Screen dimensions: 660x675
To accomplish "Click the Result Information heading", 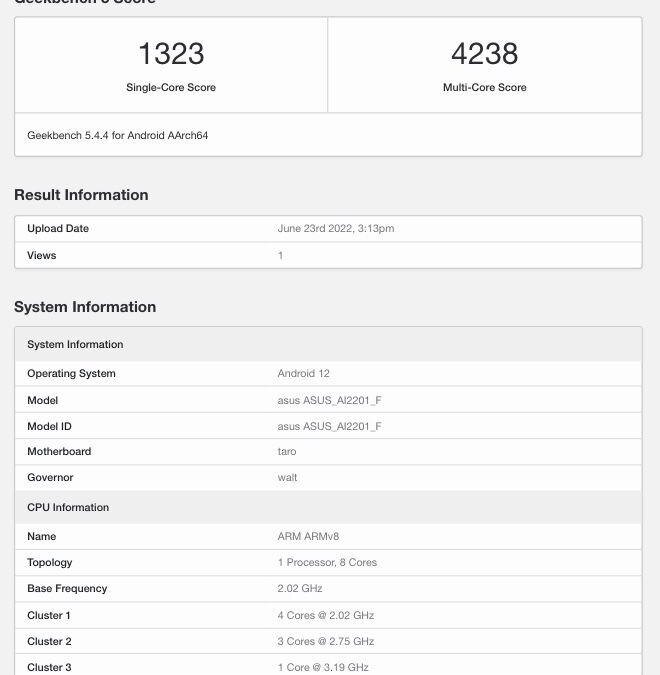I will 81,195.
